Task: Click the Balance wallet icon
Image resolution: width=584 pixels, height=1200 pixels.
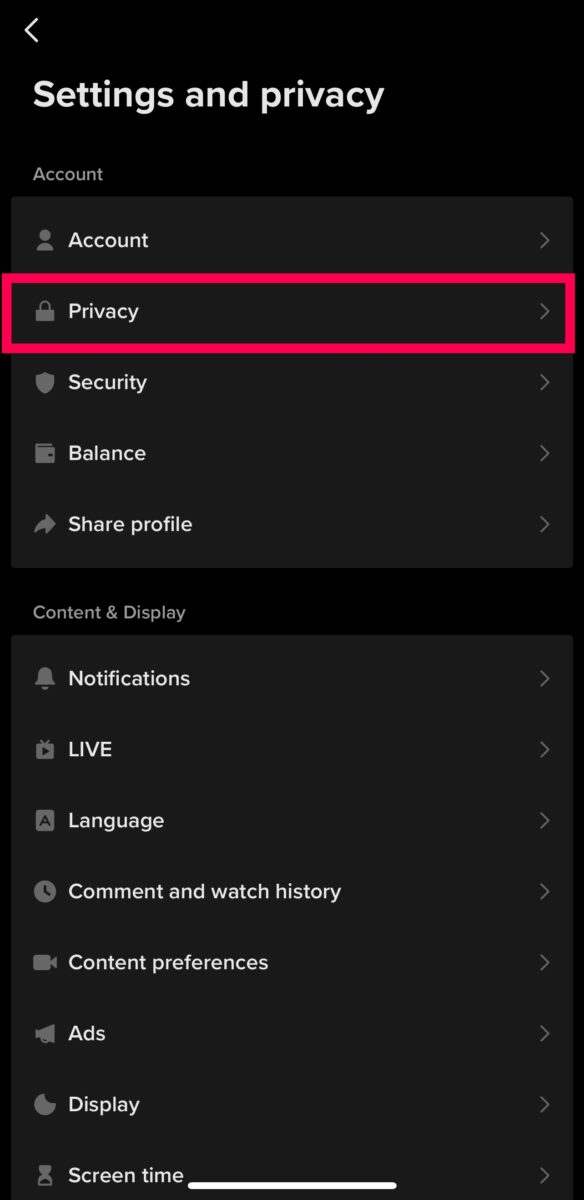Action: [x=44, y=453]
